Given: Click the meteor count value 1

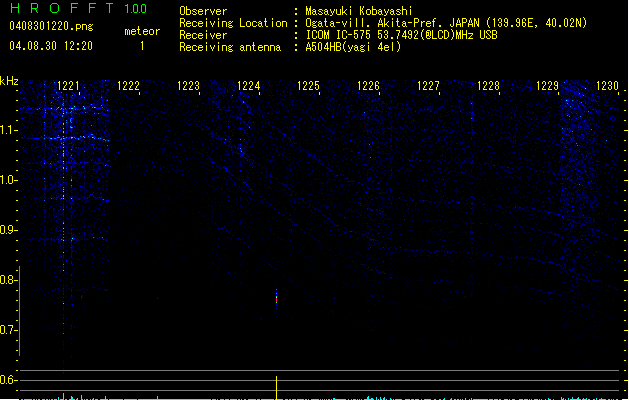Looking at the screenshot, I should click(142, 46).
